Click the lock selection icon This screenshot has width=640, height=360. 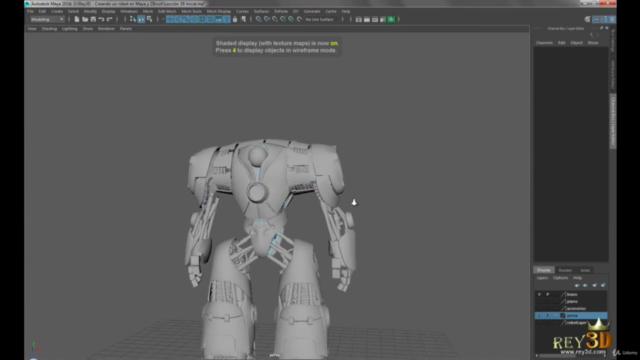pos(235,19)
